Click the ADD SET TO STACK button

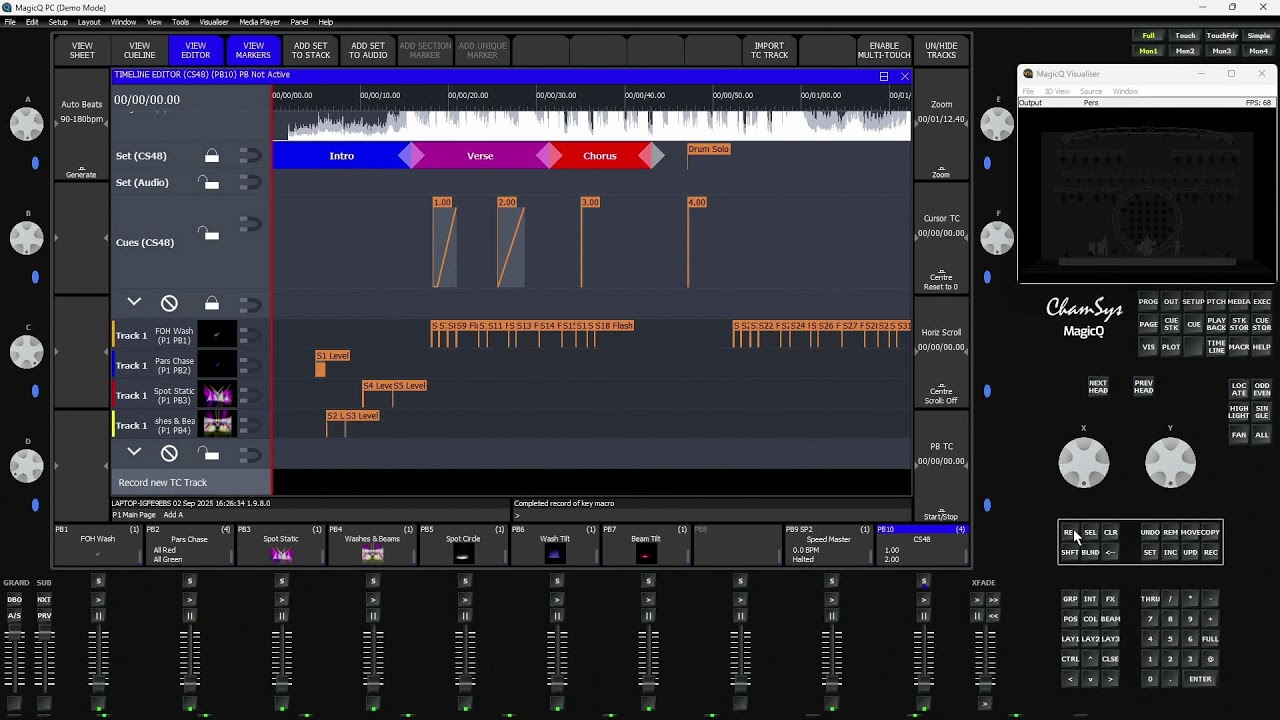(311, 50)
